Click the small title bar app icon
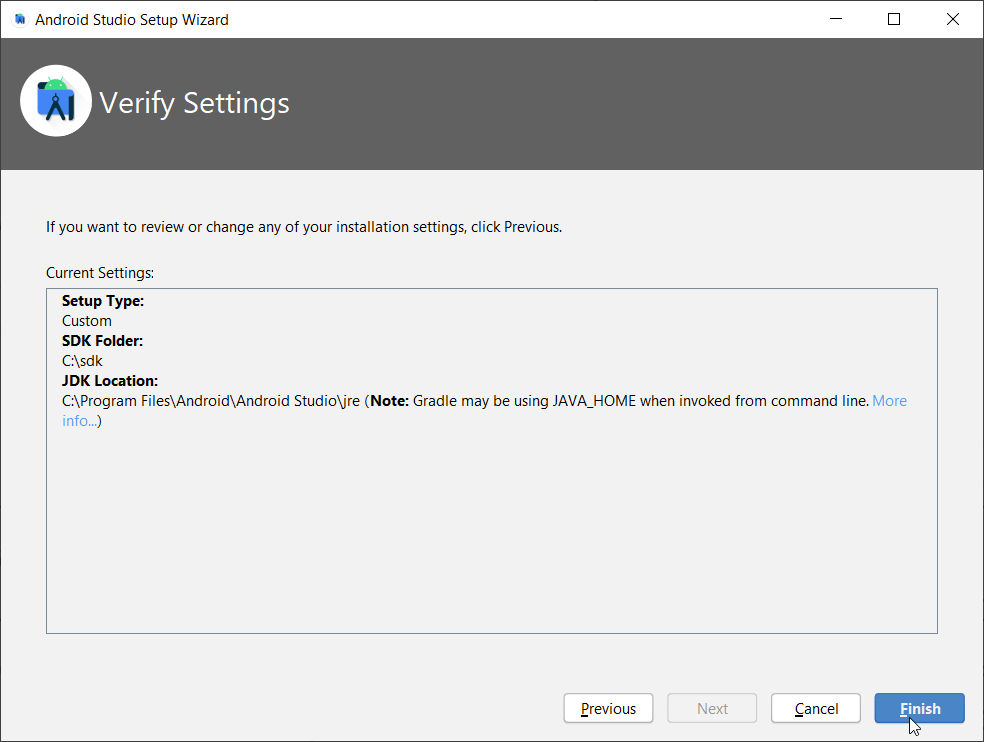Image resolution: width=984 pixels, height=742 pixels. [x=19, y=19]
